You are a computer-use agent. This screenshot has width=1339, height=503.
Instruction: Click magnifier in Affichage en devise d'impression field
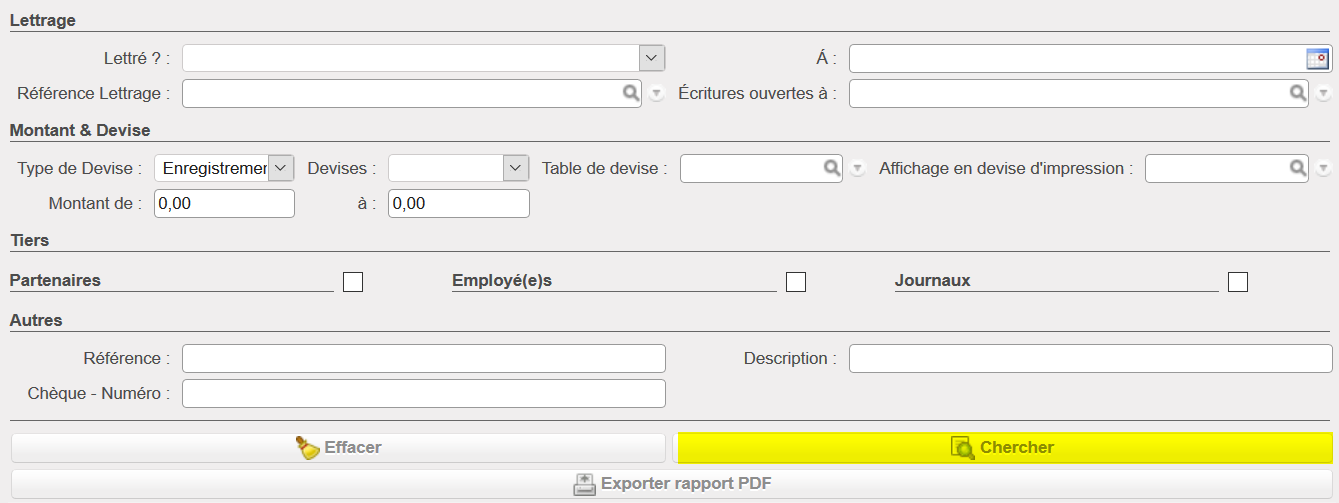click(x=1297, y=169)
